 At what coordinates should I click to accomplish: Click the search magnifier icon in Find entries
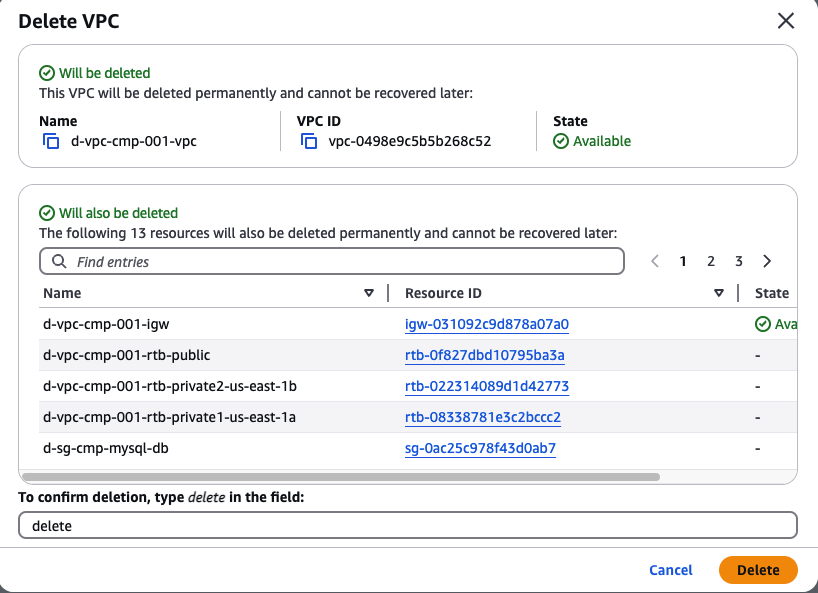59,262
